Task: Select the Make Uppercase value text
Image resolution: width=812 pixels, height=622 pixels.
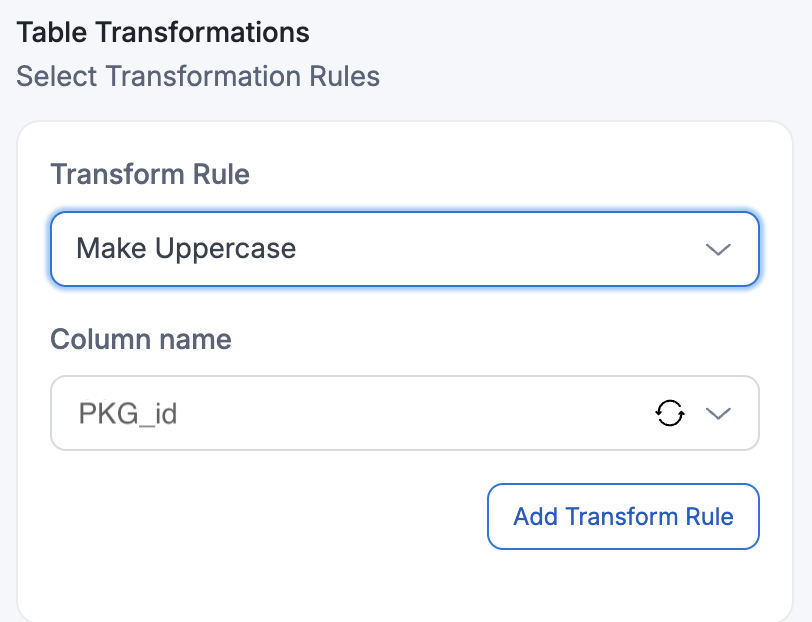Action: (186, 249)
